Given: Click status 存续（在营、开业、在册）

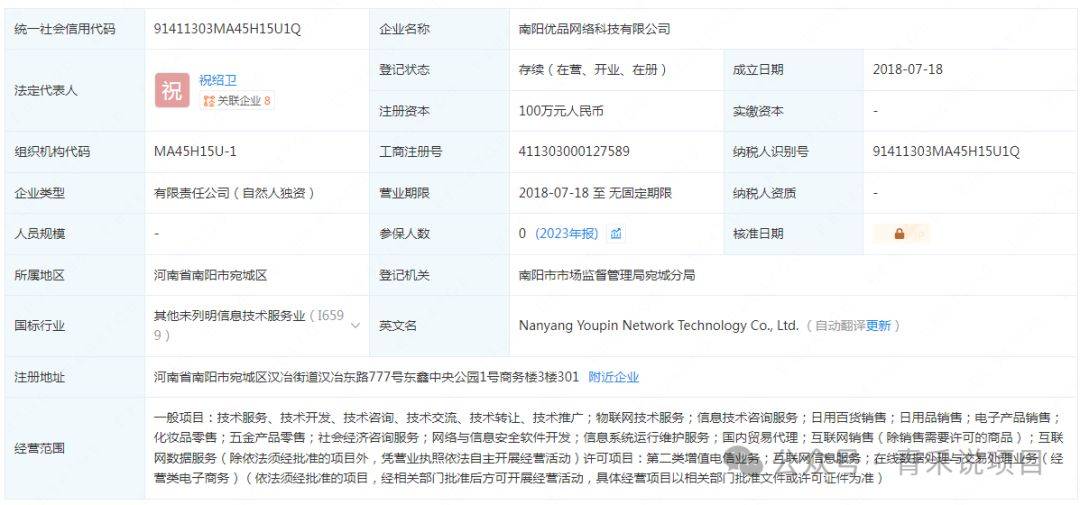Looking at the screenshot, I should (x=593, y=70).
